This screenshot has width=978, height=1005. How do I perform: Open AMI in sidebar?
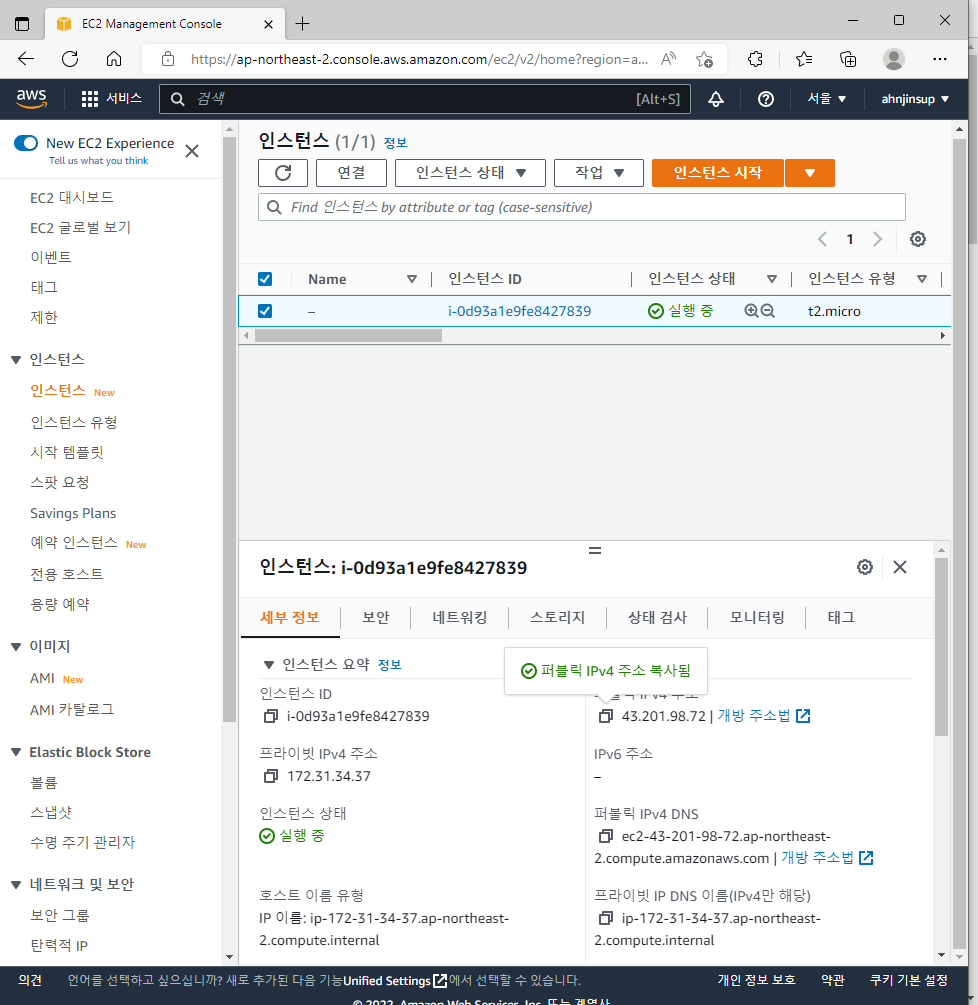[x=42, y=678]
